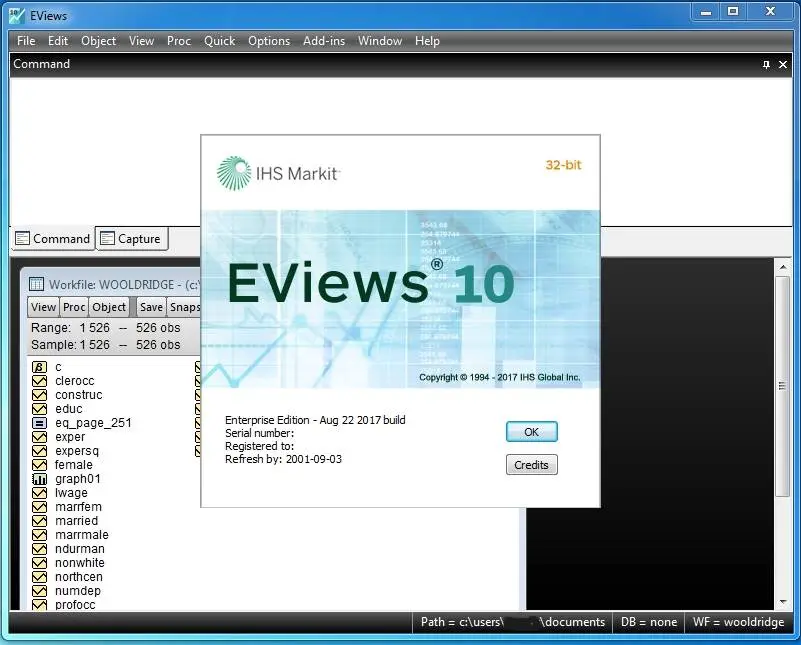The image size is (801, 645).
Task: Close the Command pane
Action: (783, 64)
